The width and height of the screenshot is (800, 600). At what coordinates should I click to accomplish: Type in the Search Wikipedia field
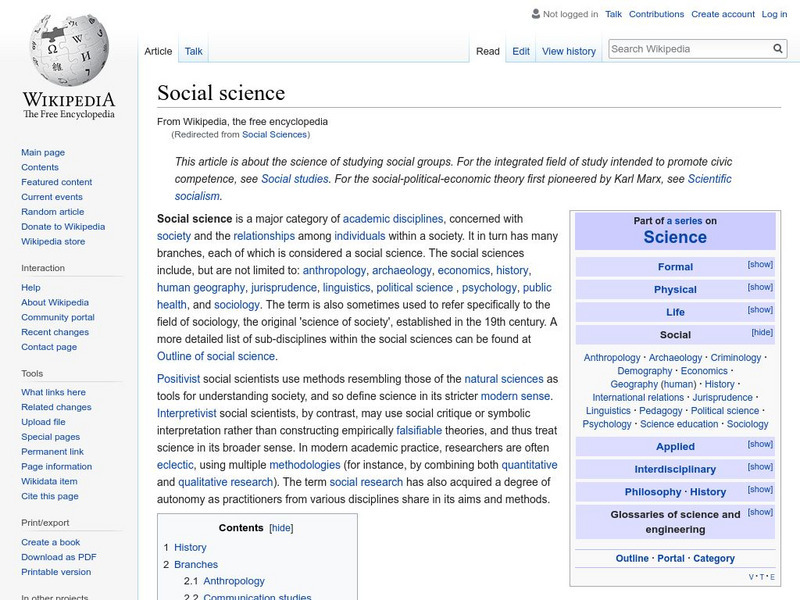688,49
